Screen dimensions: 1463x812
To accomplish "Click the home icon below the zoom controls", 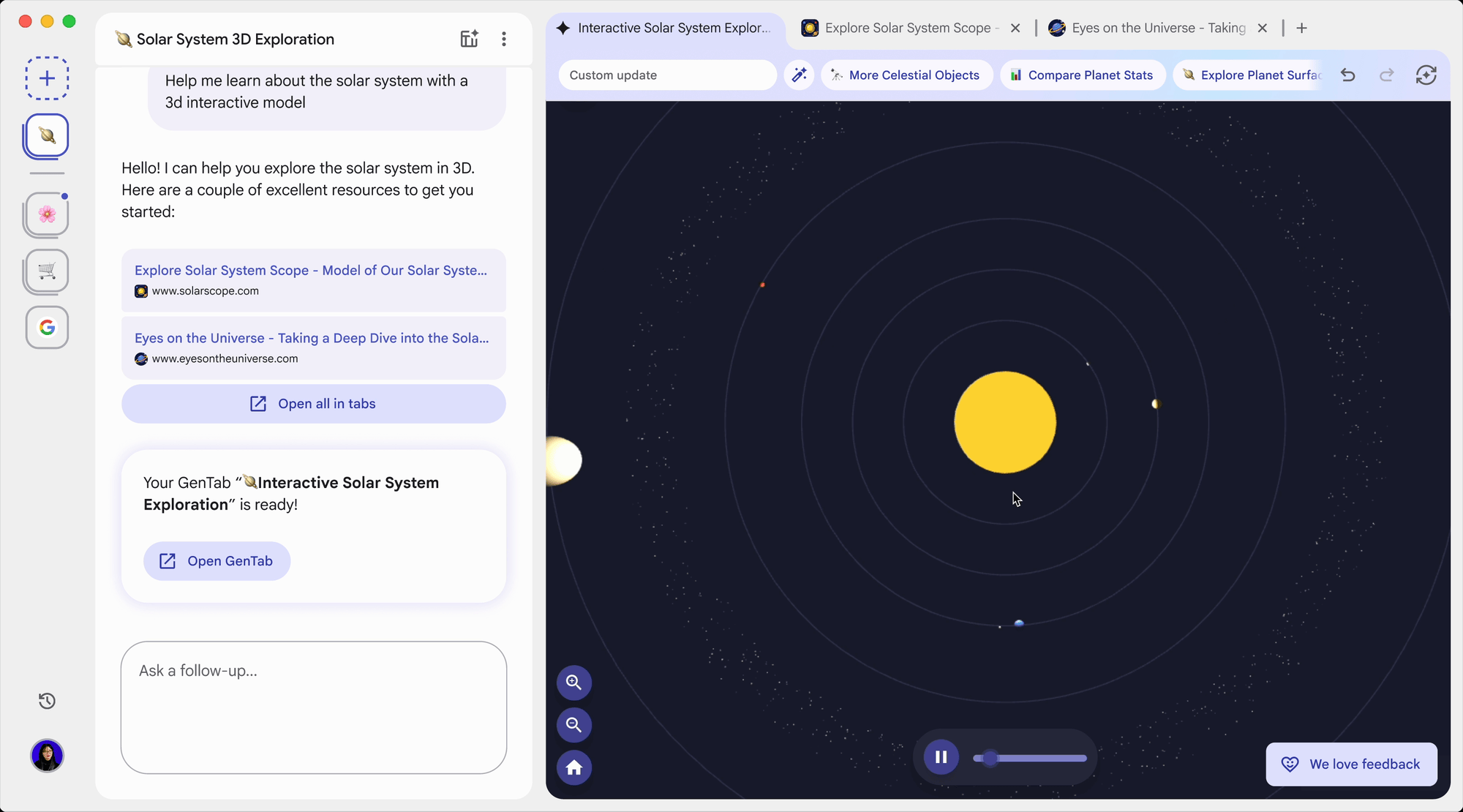I will (574, 767).
